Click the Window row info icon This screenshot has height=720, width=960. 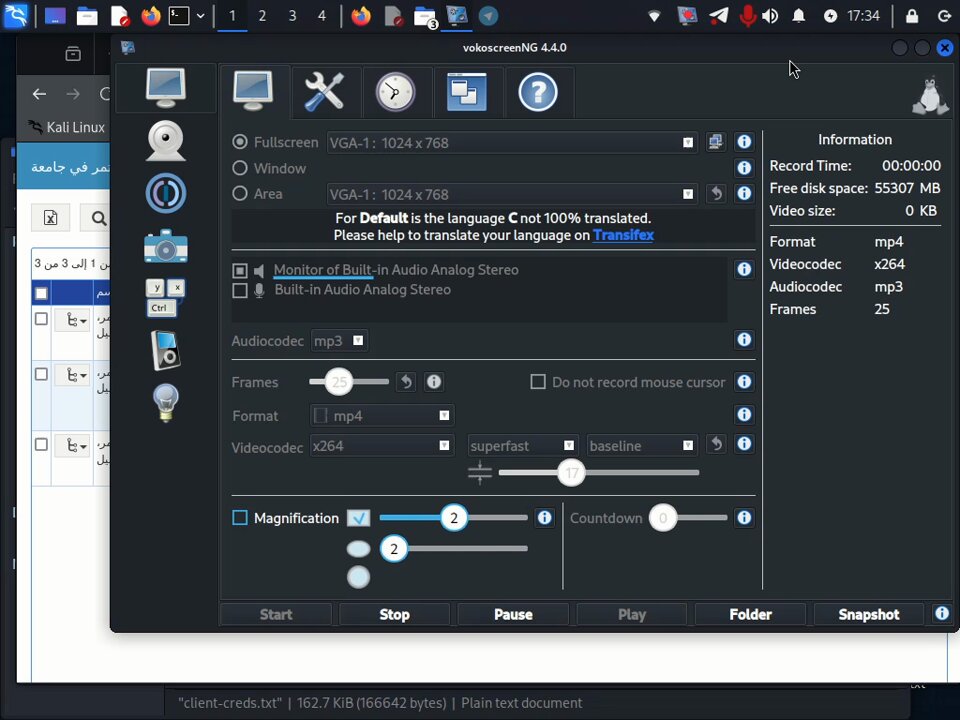[x=744, y=168]
